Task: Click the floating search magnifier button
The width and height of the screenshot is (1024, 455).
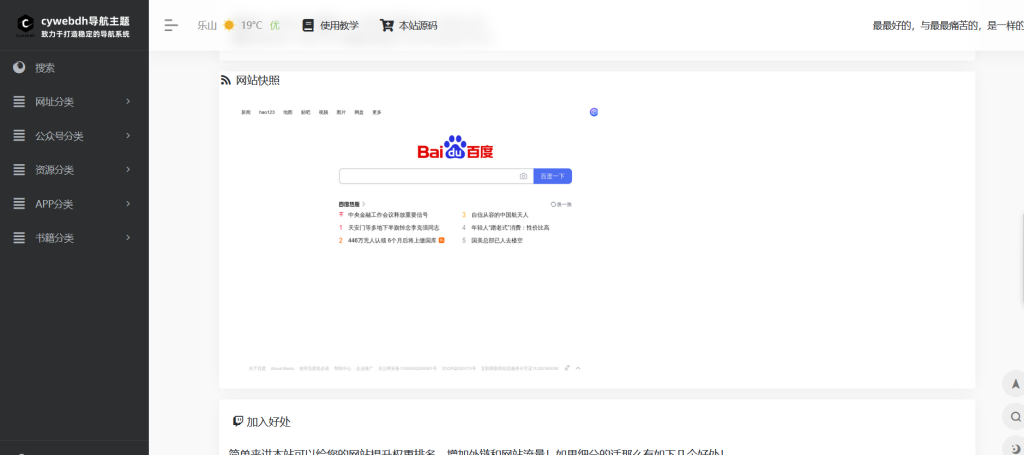Action: [x=1015, y=416]
